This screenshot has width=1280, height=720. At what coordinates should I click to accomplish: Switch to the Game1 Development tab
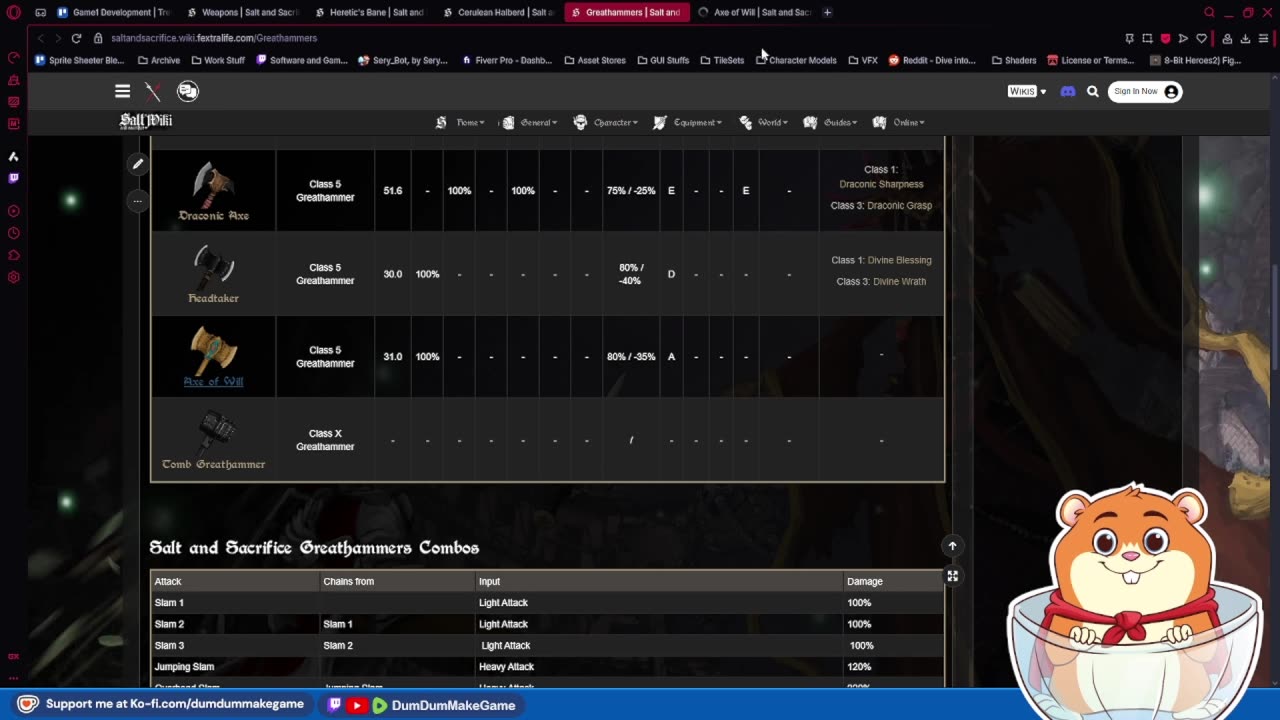pyautogui.click(x=115, y=12)
